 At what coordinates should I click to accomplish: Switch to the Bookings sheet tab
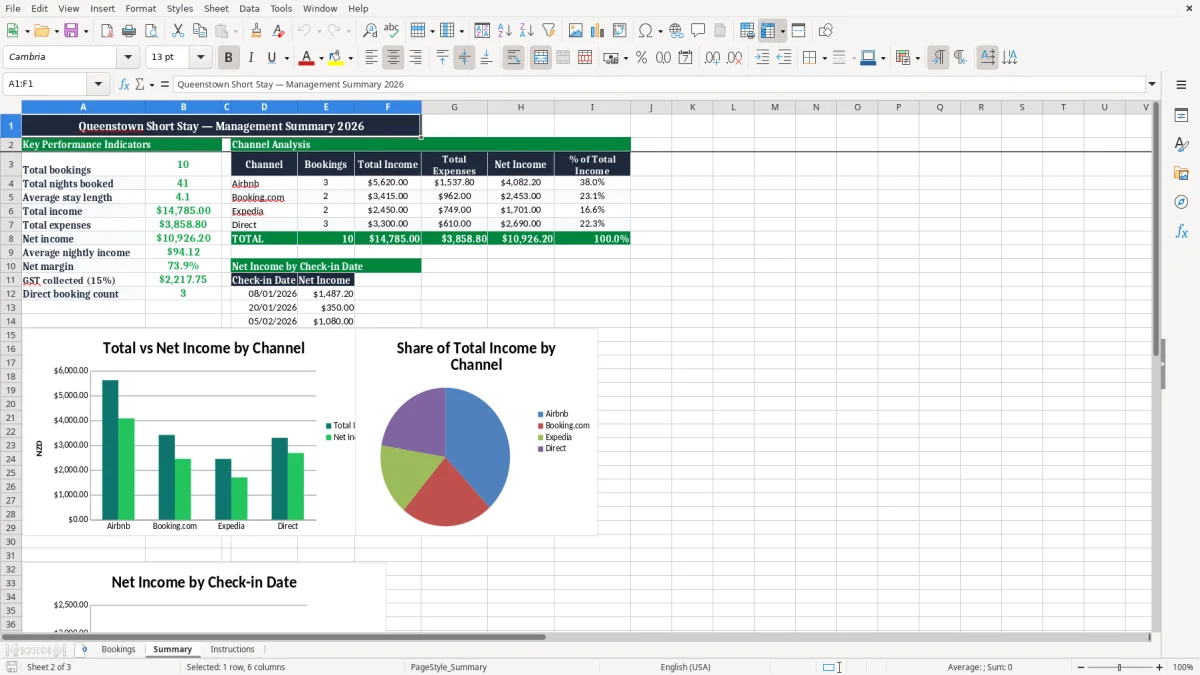coord(118,650)
